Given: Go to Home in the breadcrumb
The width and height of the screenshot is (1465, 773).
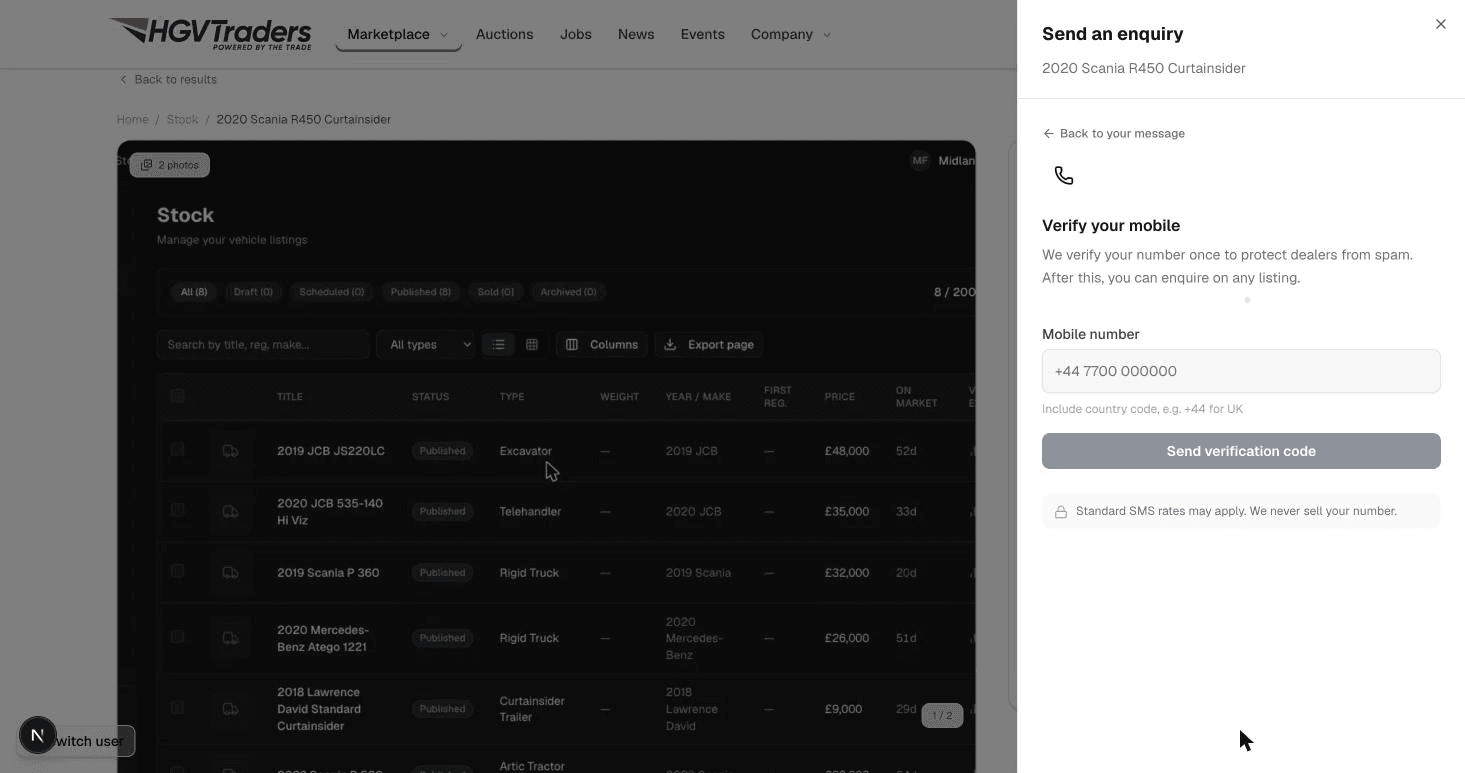Looking at the screenshot, I should coord(132,119).
